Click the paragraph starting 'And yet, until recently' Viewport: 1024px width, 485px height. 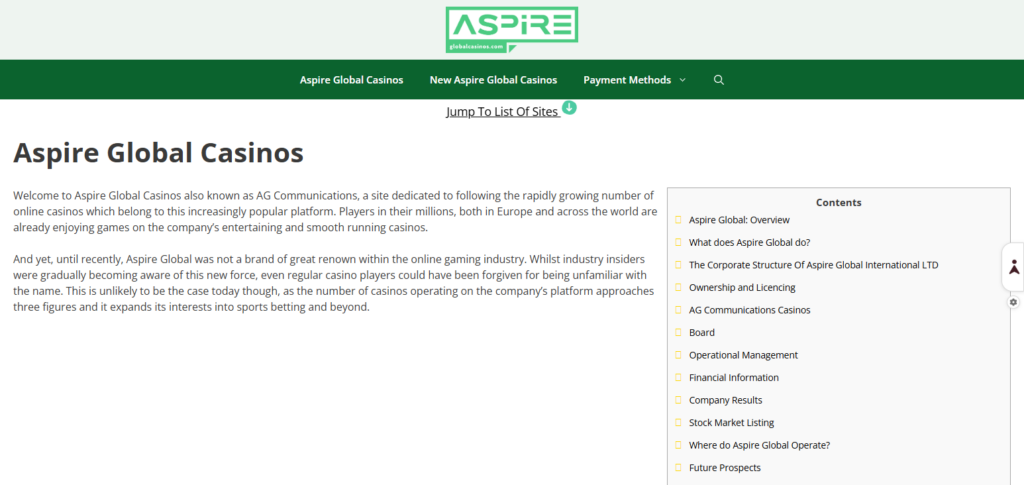[334, 283]
